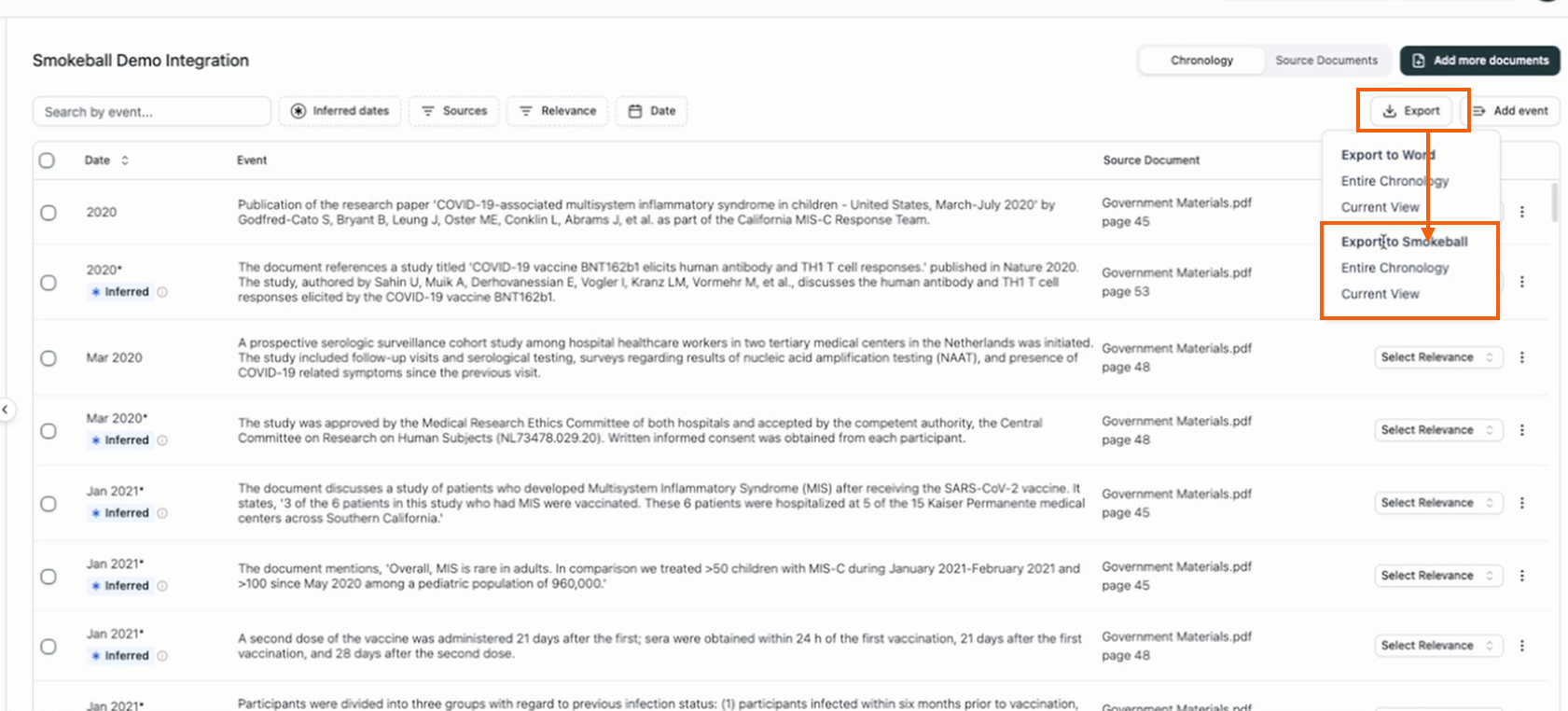The height and width of the screenshot is (711, 1568).
Task: Select checkbox for the Jan 2021* second dose row
Action: 49,647
